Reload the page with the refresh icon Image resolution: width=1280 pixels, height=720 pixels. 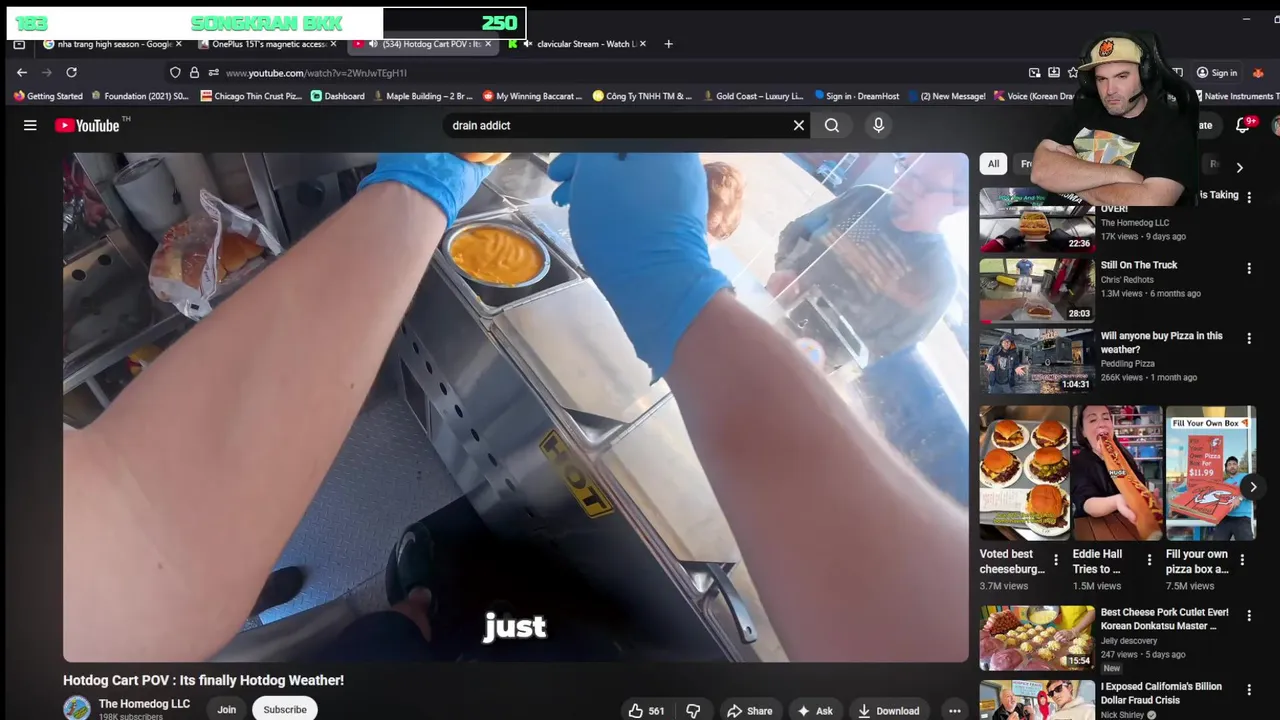pyautogui.click(x=71, y=72)
